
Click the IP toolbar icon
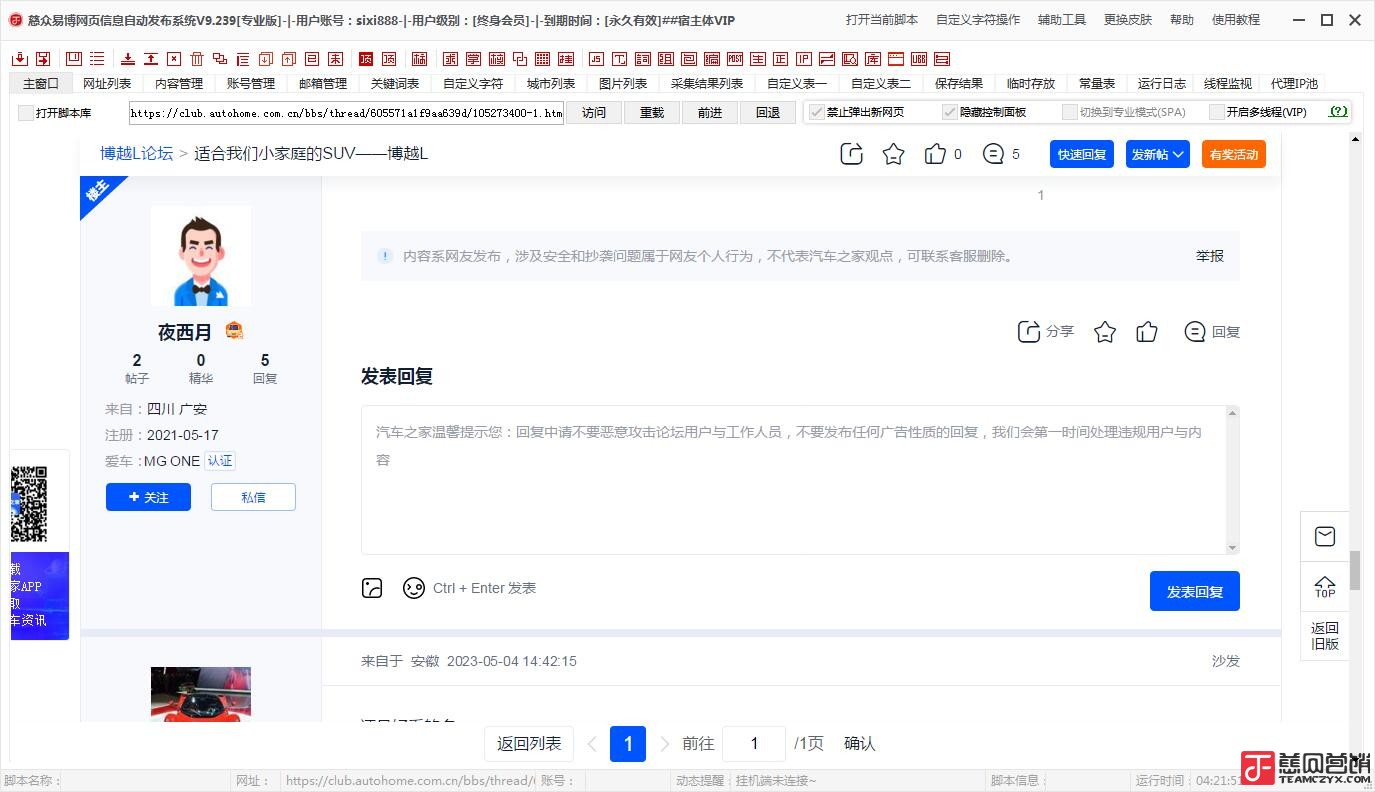point(804,59)
